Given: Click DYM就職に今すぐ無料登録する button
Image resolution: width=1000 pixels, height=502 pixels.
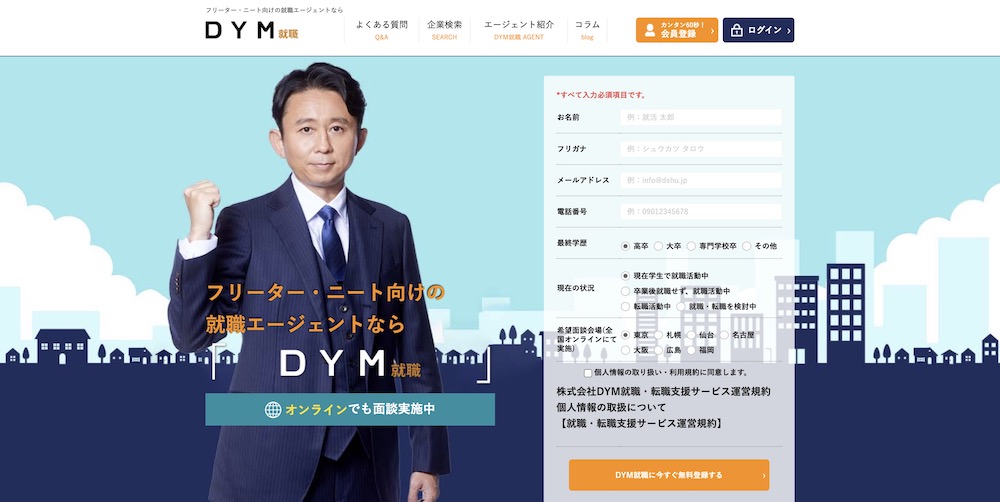Looking at the screenshot, I should (669, 475).
